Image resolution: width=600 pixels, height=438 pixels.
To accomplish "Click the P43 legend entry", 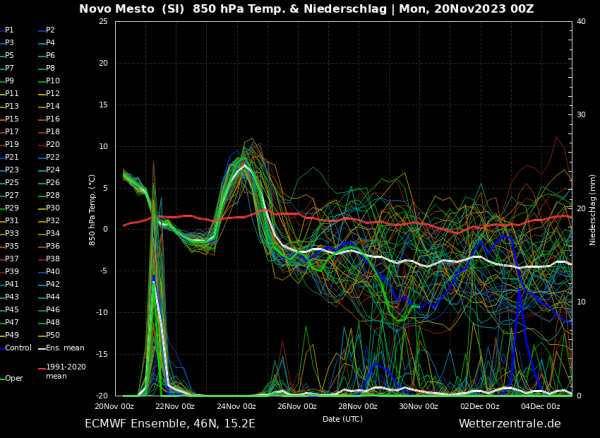I will point(9,297).
